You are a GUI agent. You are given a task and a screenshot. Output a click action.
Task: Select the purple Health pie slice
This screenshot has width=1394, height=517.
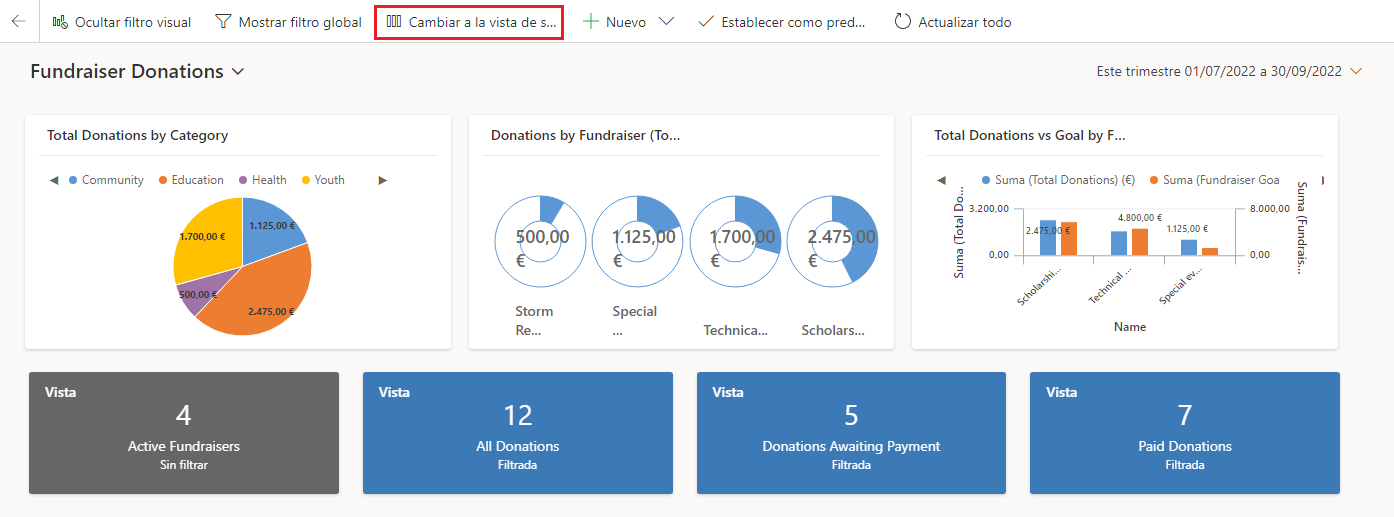[207, 293]
